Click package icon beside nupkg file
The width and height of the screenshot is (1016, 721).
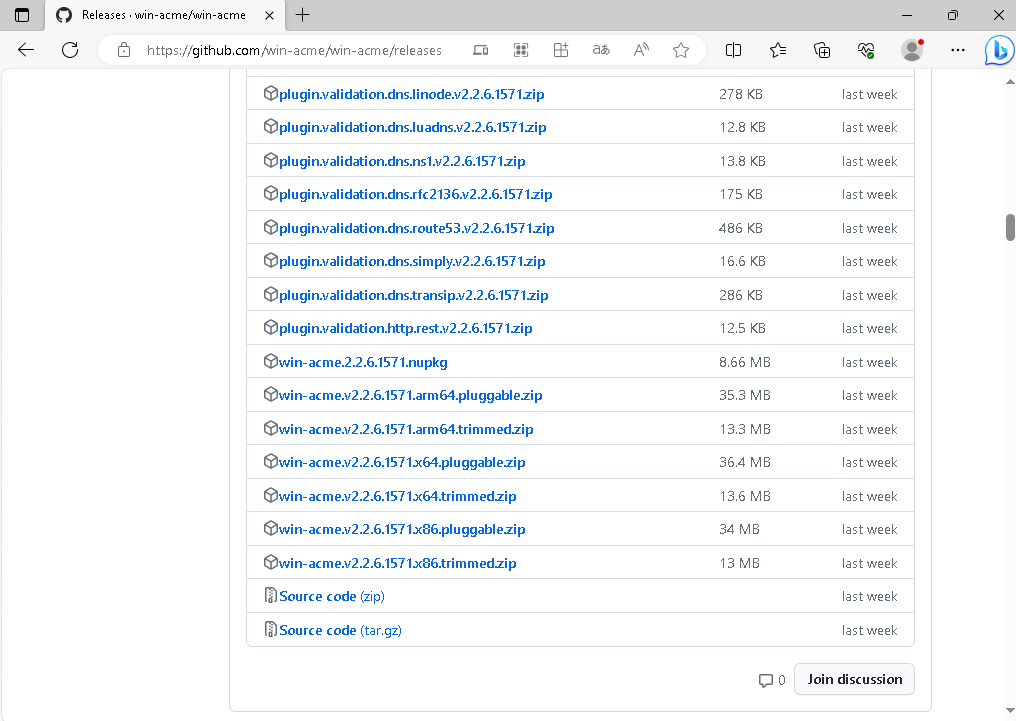point(270,361)
